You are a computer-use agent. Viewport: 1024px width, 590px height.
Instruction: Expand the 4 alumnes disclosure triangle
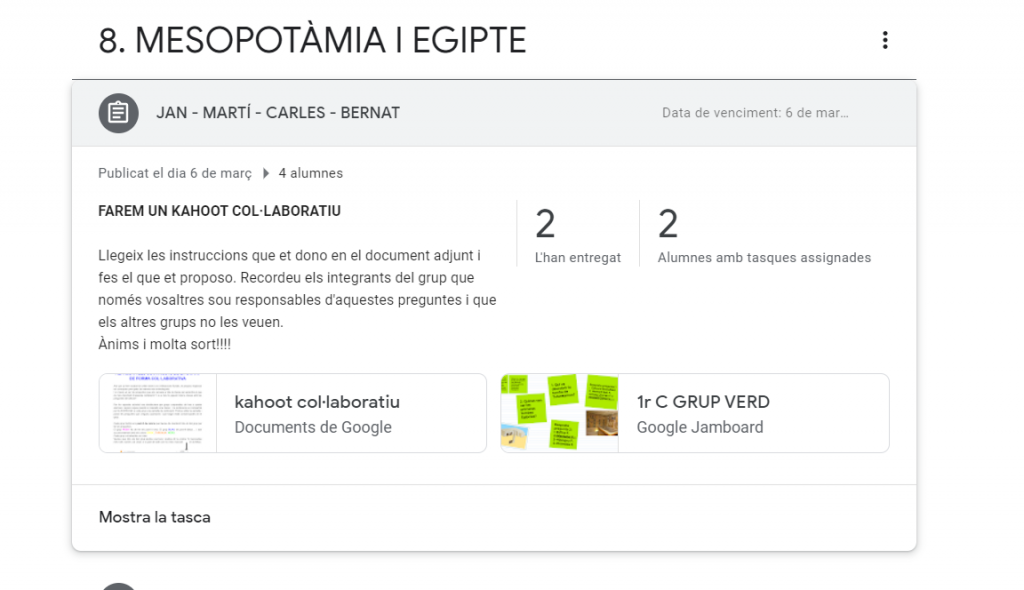[x=266, y=173]
